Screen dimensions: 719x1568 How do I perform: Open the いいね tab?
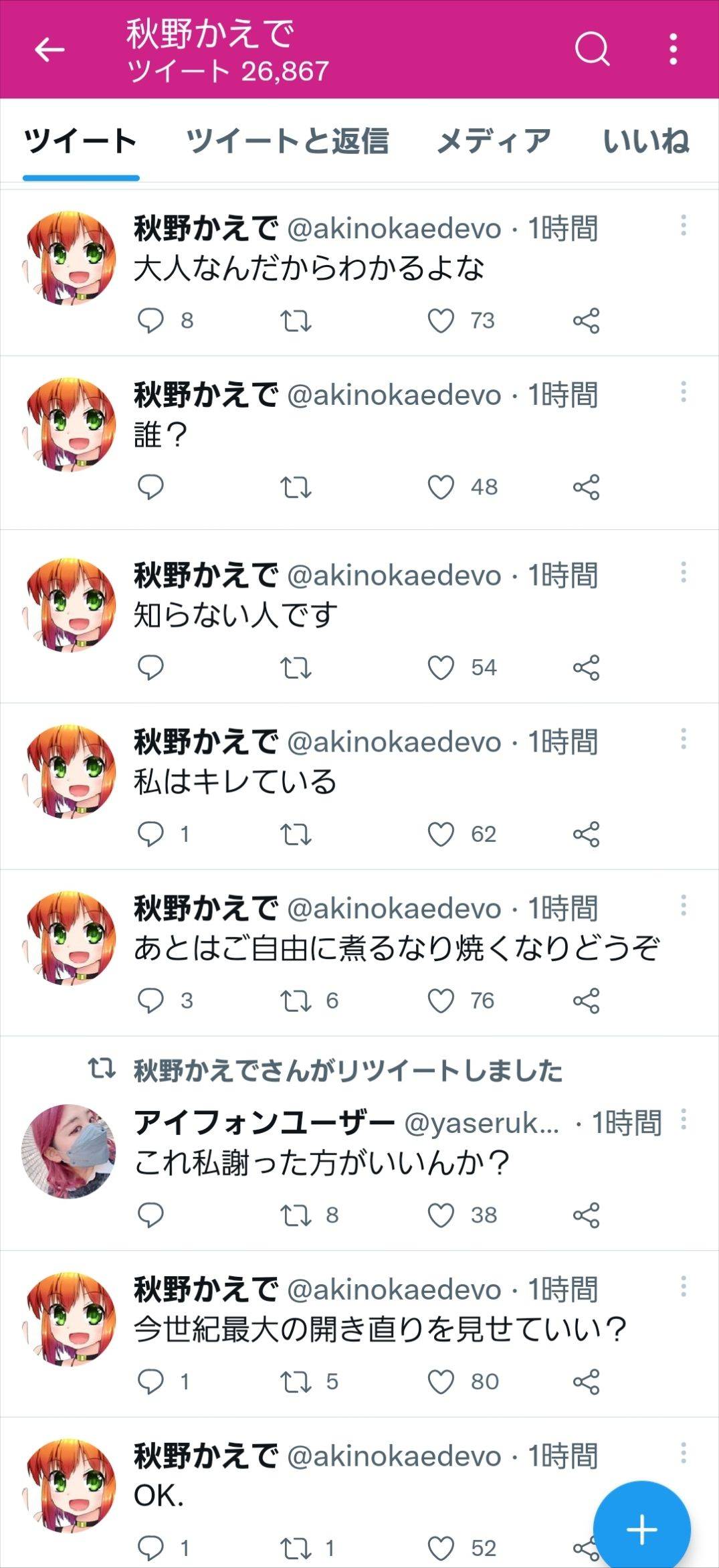[645, 141]
